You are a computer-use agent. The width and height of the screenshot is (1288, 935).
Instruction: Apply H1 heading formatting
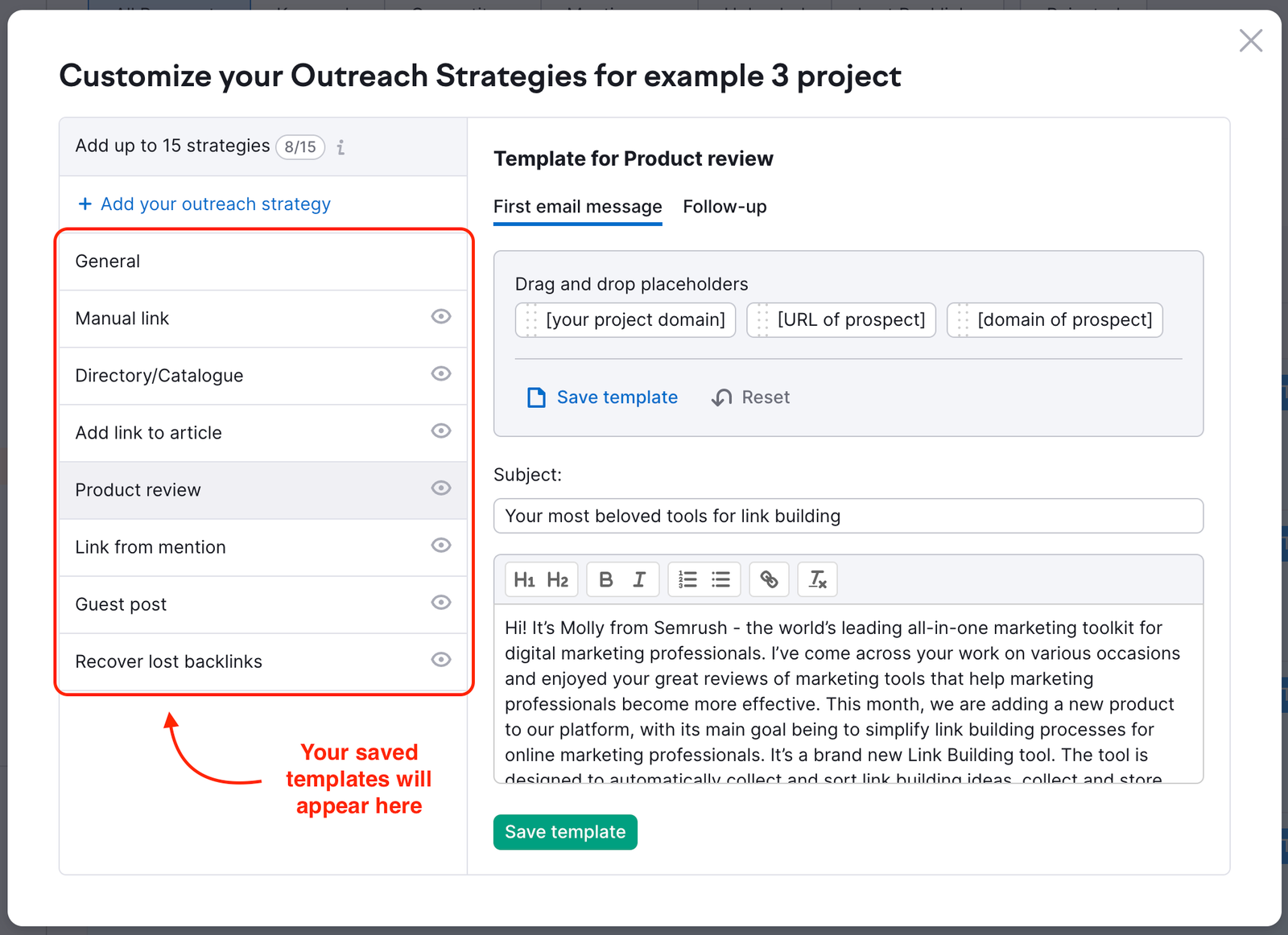[x=526, y=579]
